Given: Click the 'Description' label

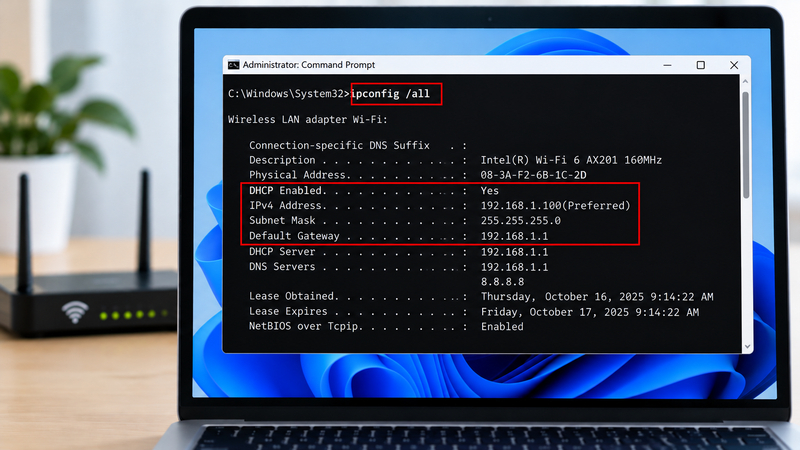Looking at the screenshot, I should coord(282,160).
